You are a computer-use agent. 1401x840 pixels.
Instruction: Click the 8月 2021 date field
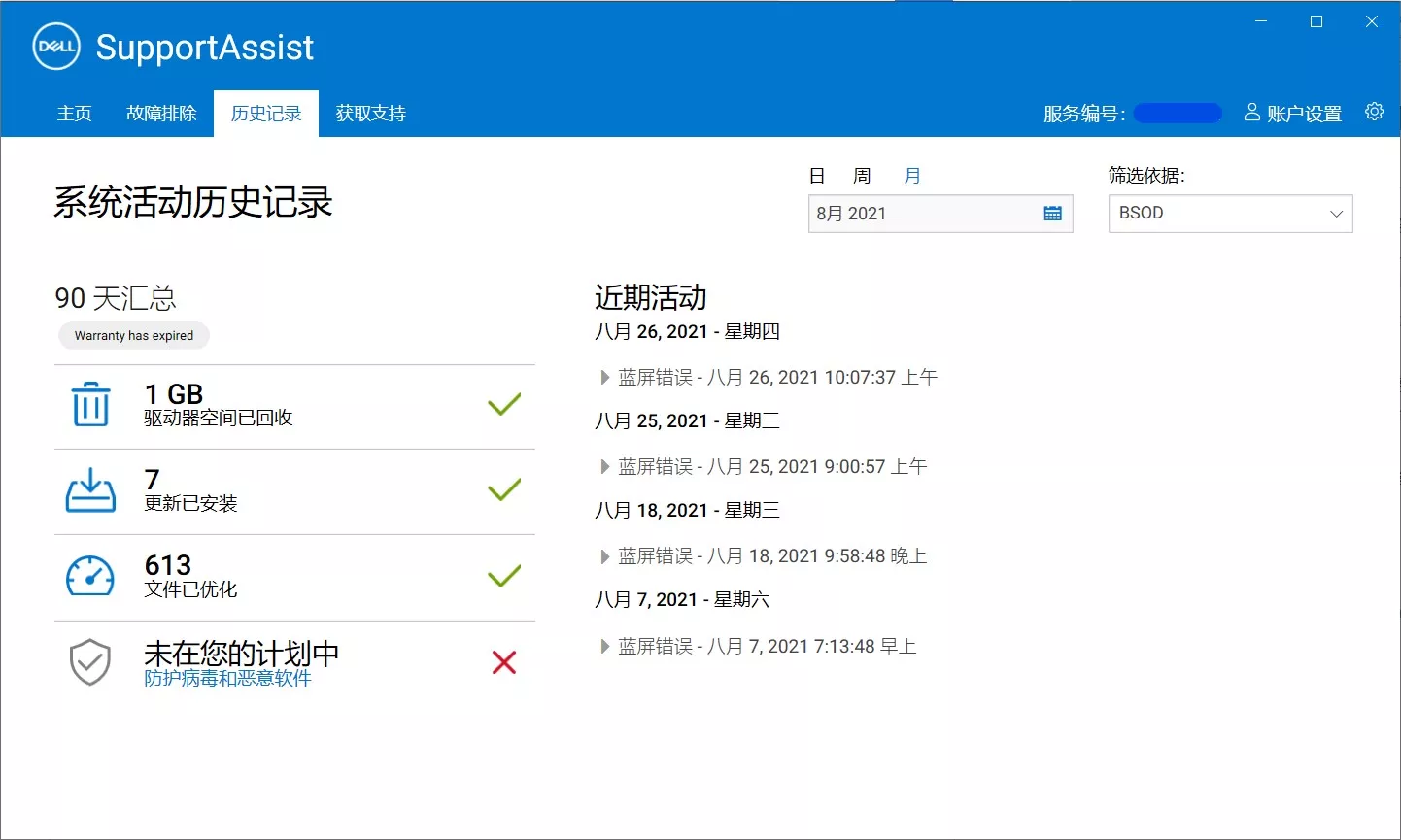[x=940, y=214]
